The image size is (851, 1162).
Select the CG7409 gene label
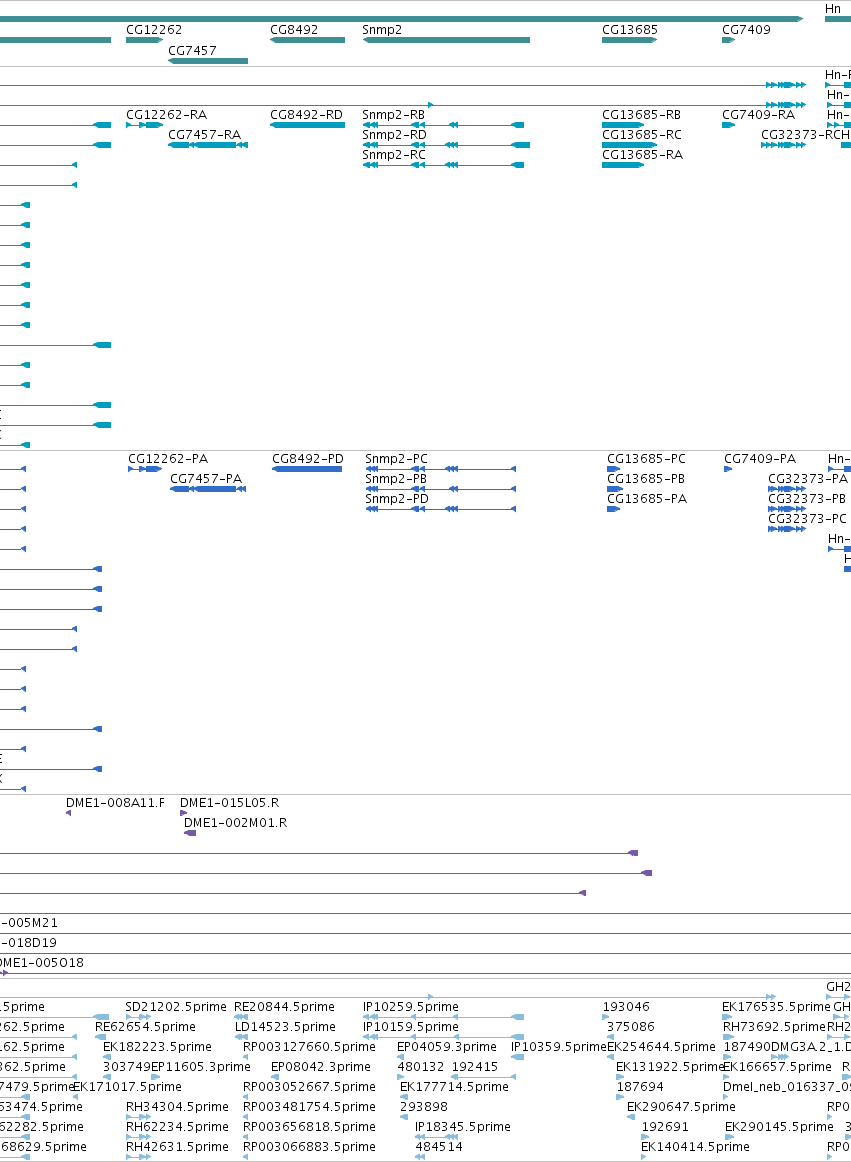[746, 30]
